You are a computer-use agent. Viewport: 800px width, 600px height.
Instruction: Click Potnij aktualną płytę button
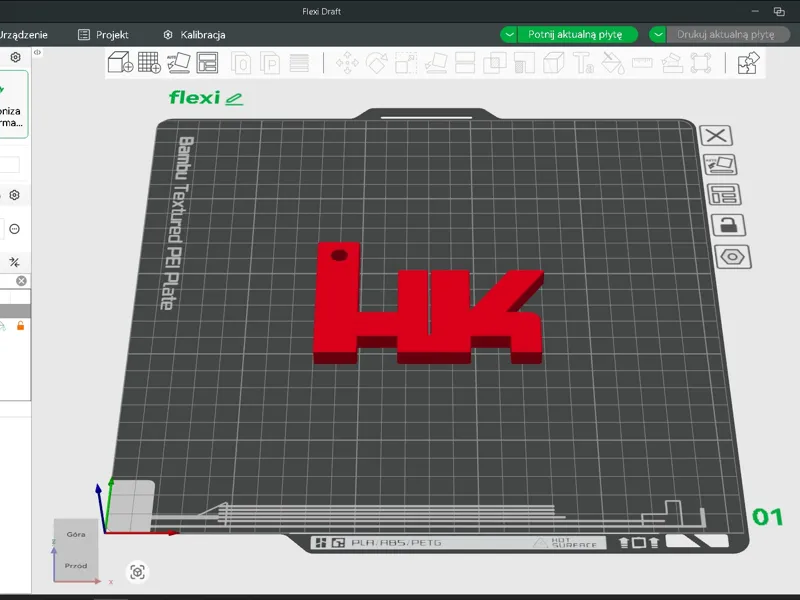(x=578, y=35)
